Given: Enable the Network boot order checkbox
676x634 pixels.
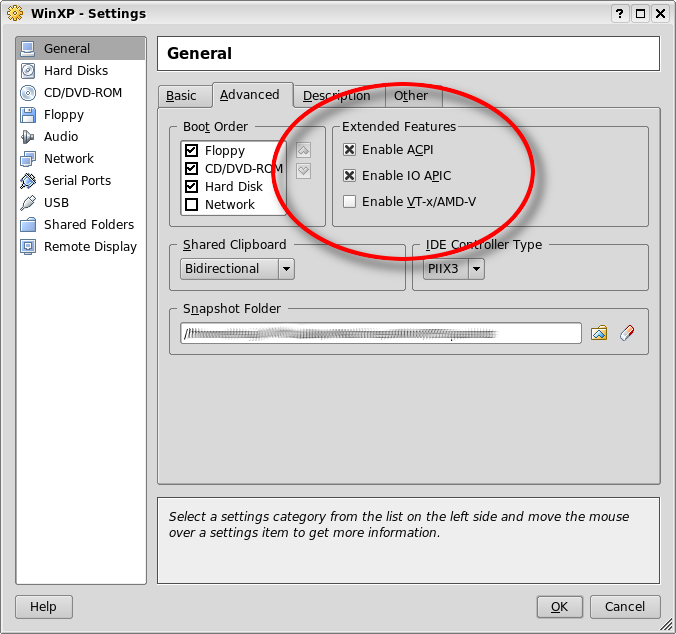Looking at the screenshot, I should point(191,204).
